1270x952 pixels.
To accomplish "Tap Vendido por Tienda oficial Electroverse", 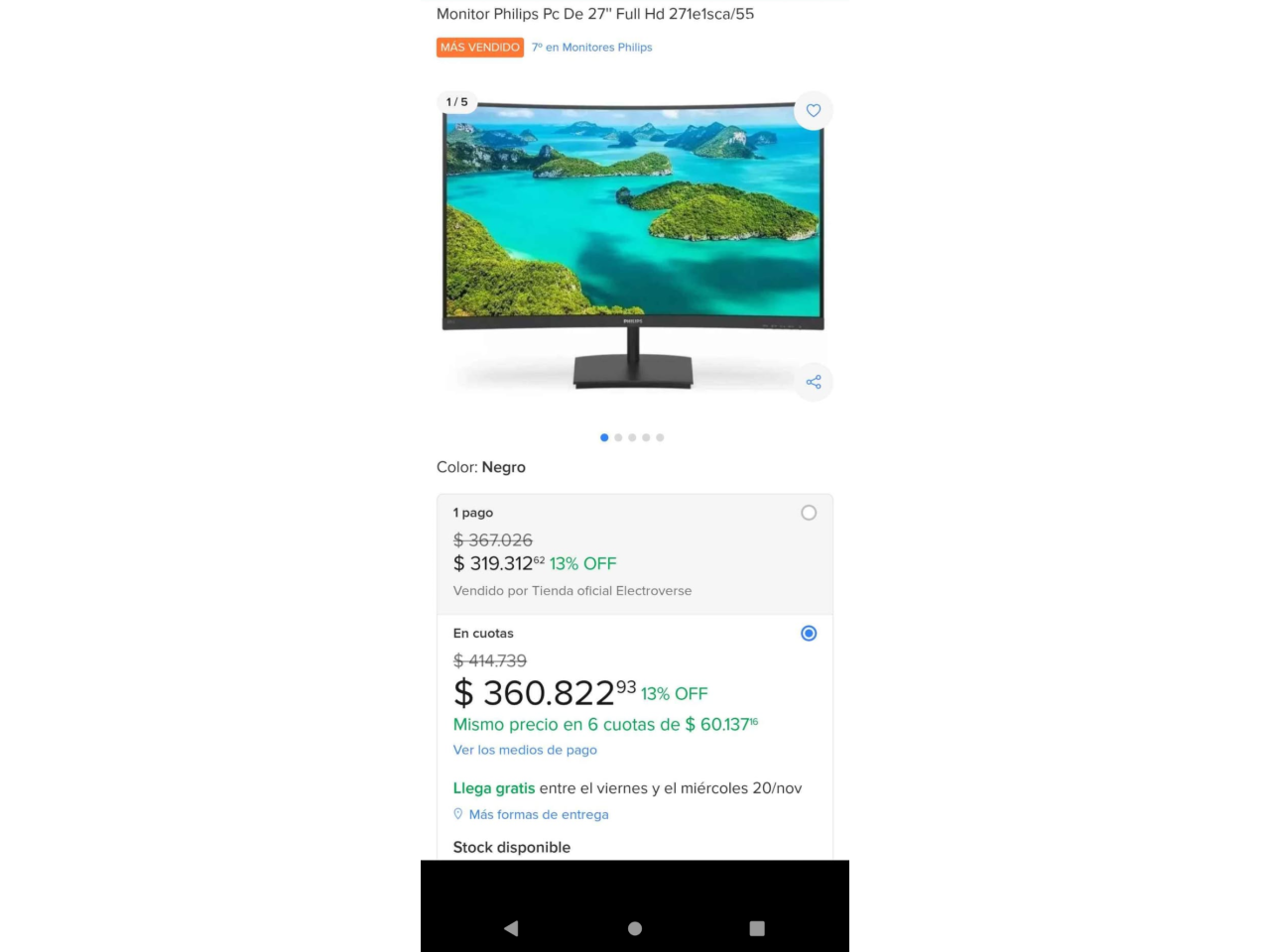I will click(572, 591).
